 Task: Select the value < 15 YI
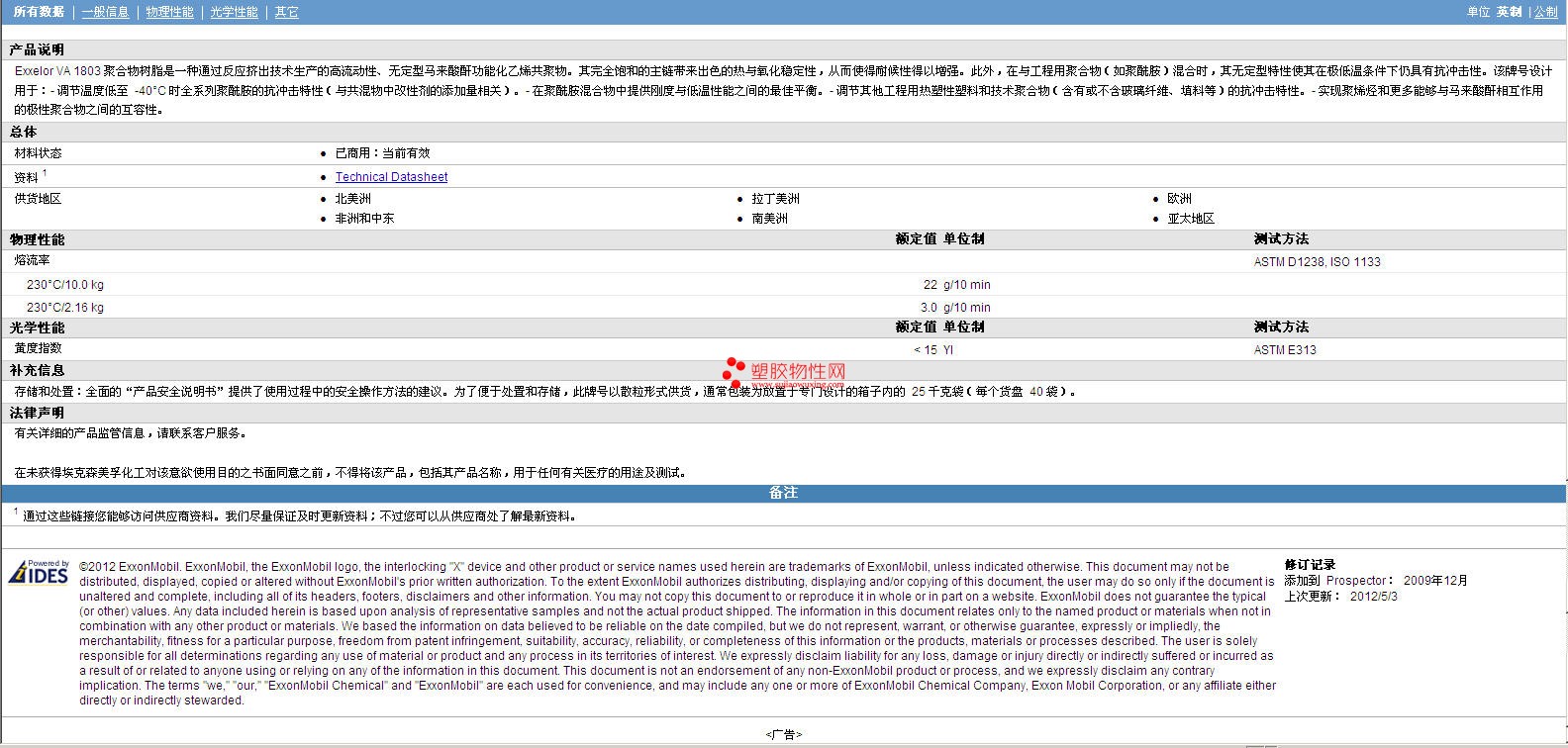click(x=932, y=350)
